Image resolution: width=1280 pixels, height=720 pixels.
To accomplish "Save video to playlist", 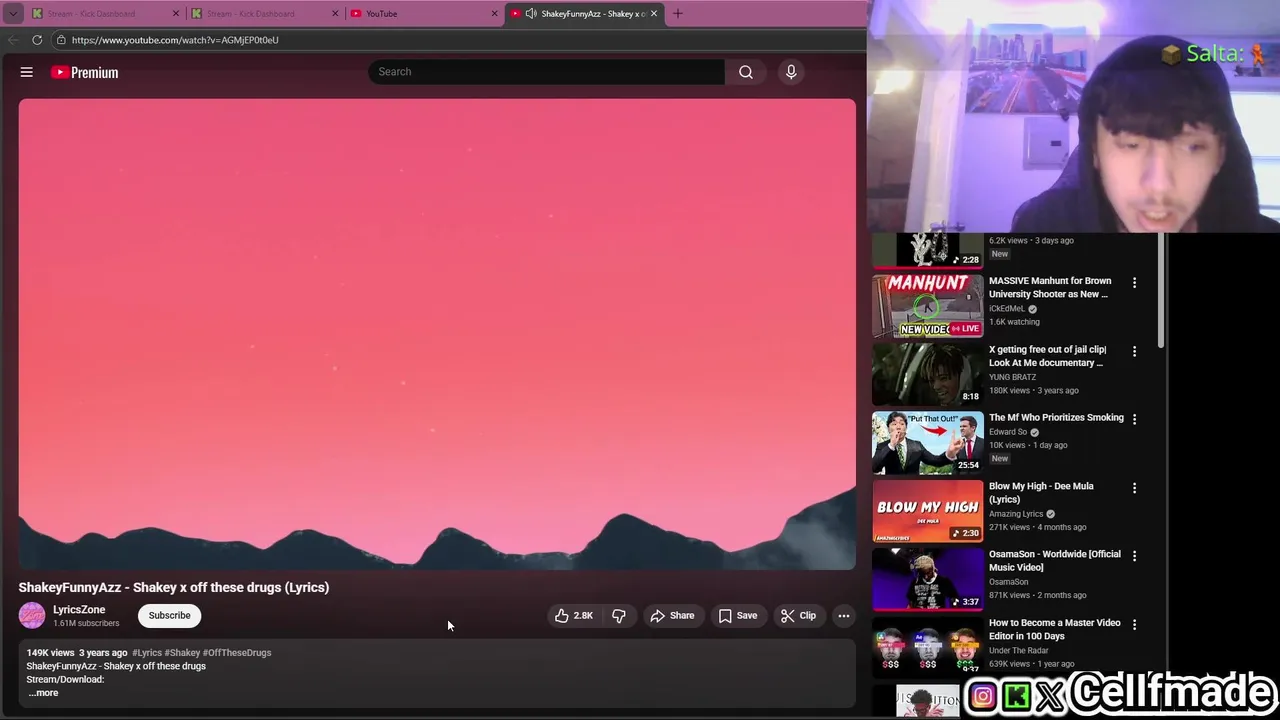I will (738, 615).
